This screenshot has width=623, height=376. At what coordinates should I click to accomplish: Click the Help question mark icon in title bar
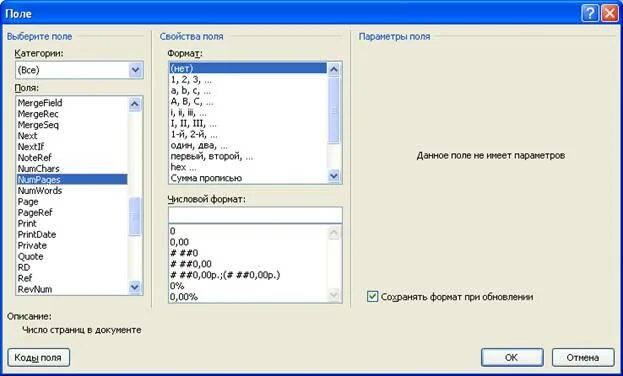(x=590, y=14)
